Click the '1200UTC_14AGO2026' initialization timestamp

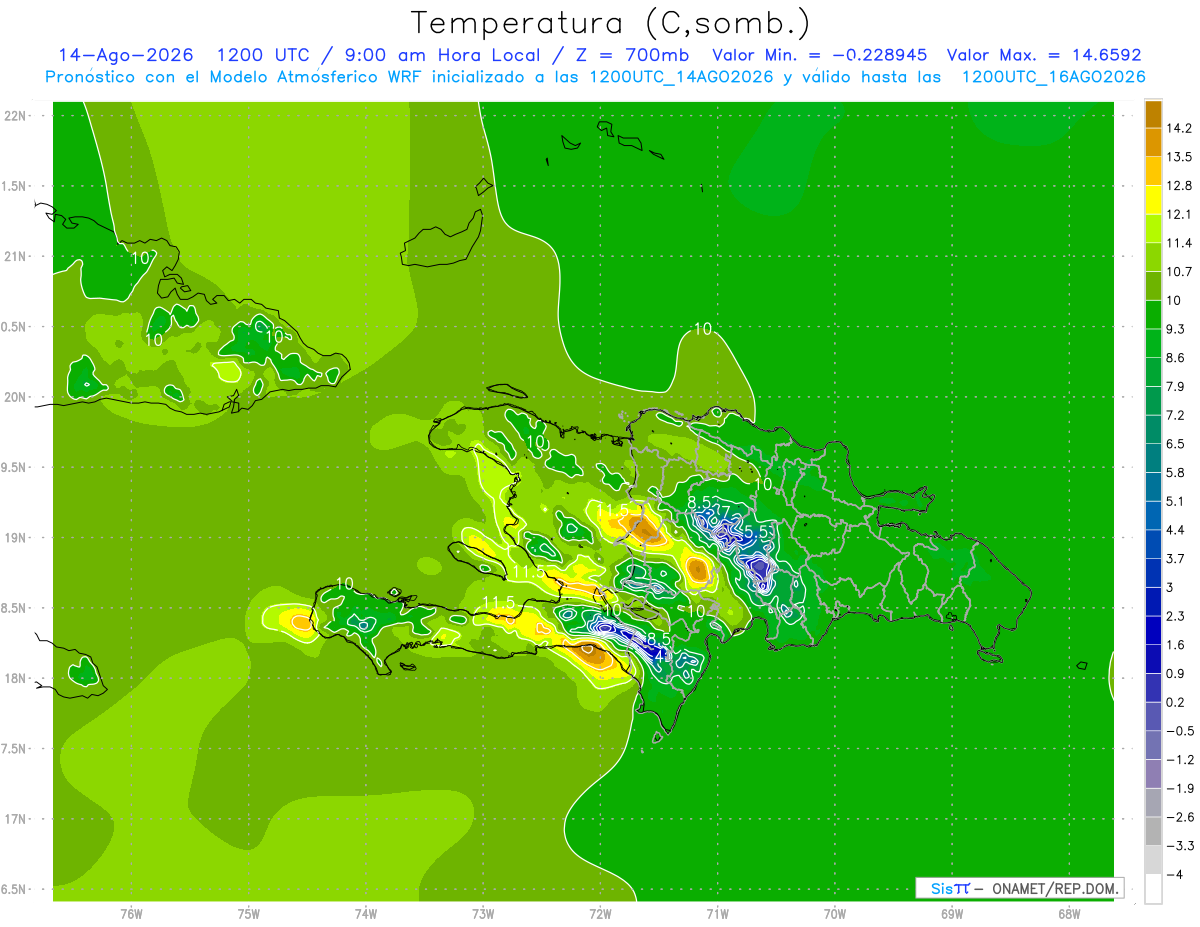pos(682,77)
